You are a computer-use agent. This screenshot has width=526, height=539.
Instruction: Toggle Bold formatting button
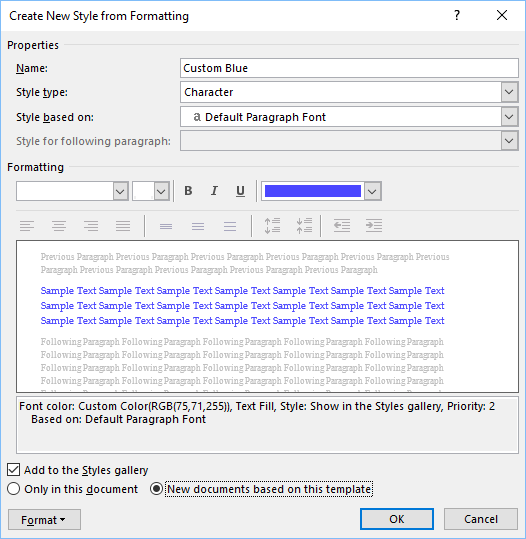coord(188,191)
